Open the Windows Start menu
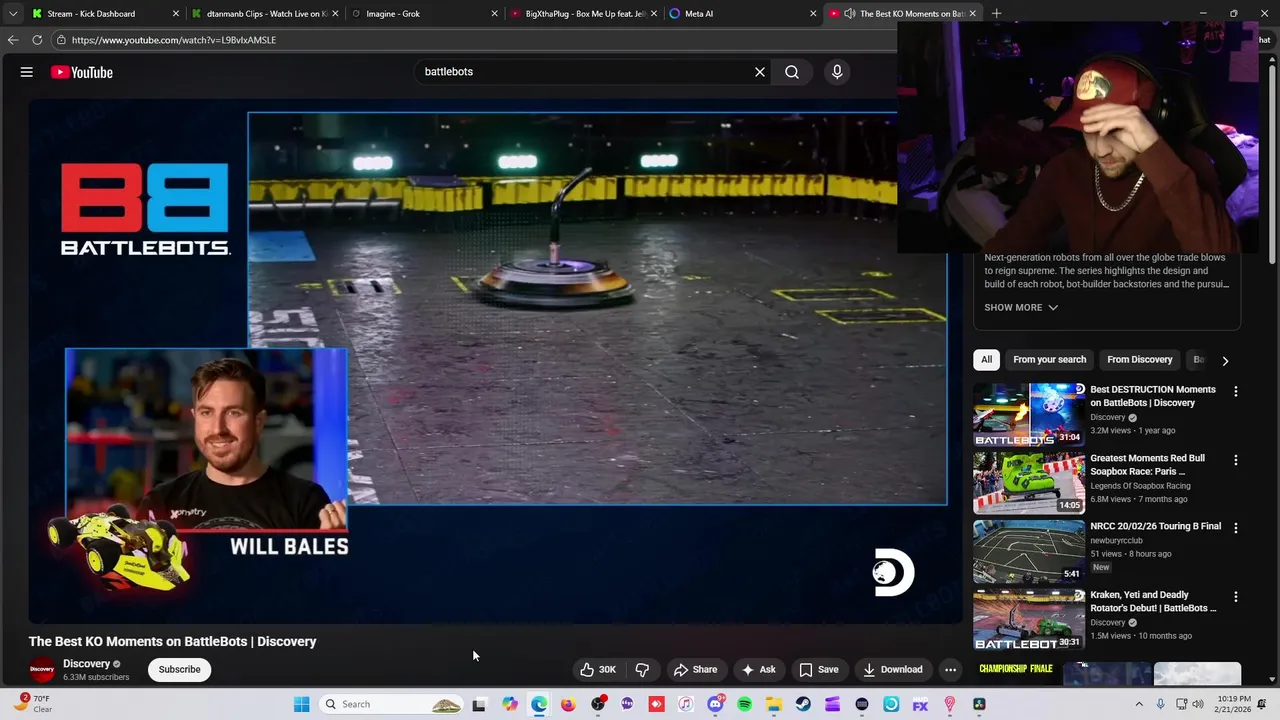This screenshot has height=720, width=1280. point(301,704)
